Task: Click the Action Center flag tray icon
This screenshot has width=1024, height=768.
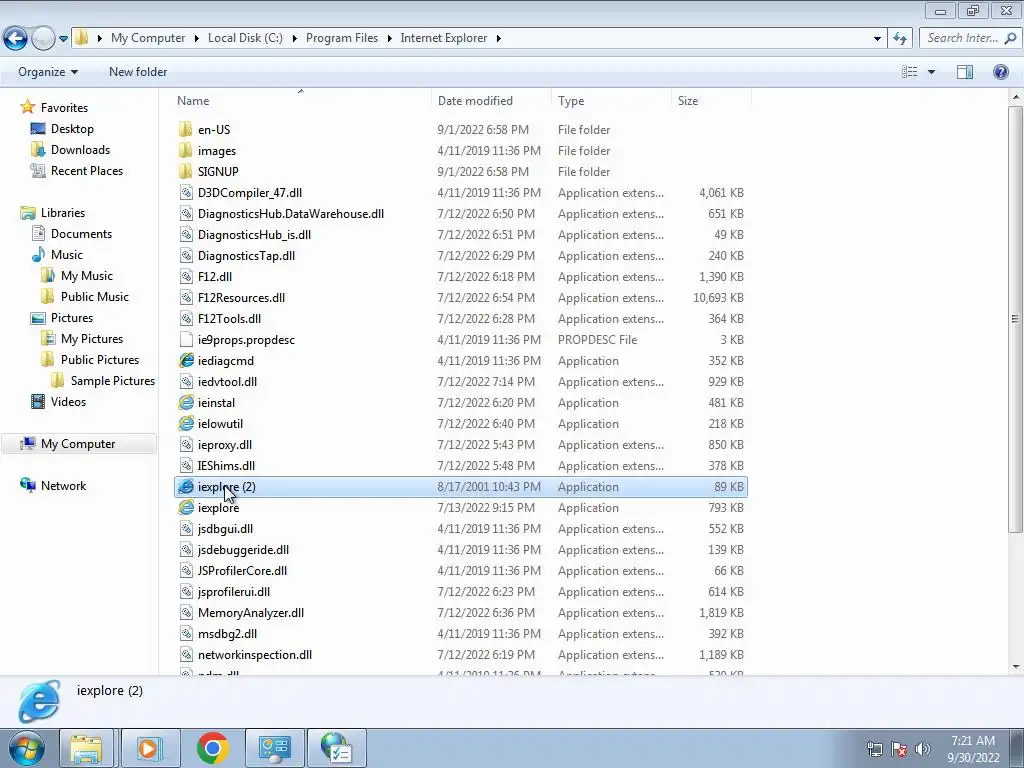Action: pyautogui.click(x=899, y=749)
